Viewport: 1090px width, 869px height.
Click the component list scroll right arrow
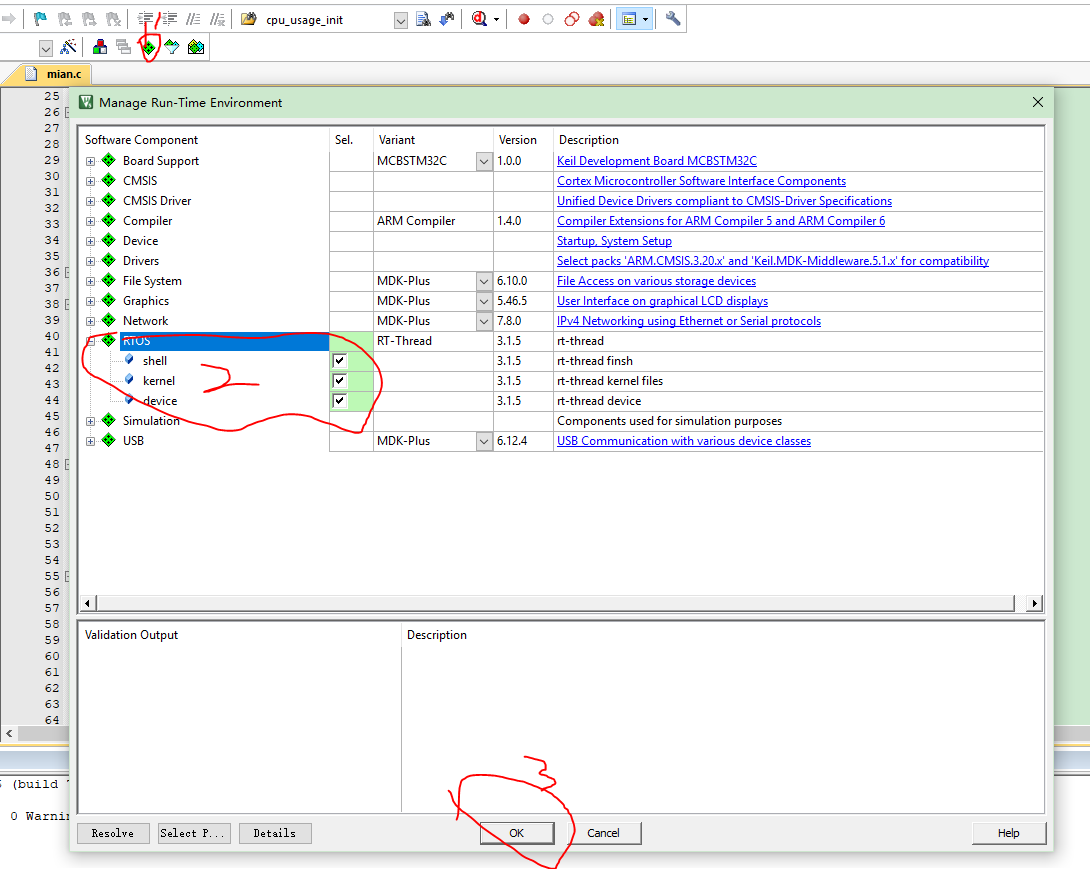1034,603
